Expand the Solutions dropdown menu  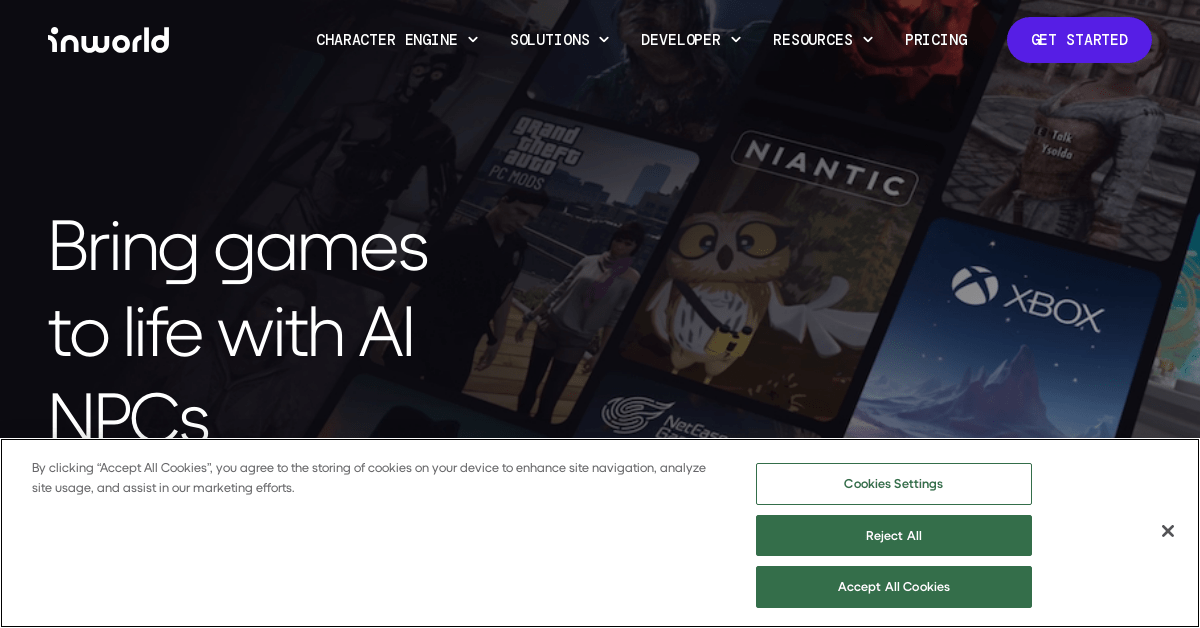(559, 40)
